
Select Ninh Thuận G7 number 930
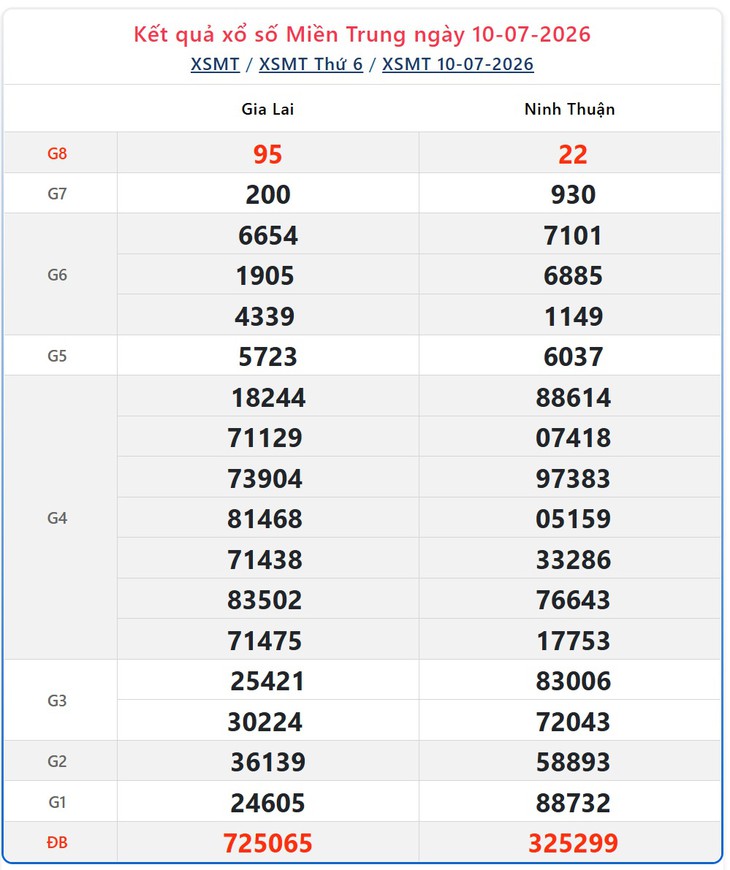click(573, 195)
